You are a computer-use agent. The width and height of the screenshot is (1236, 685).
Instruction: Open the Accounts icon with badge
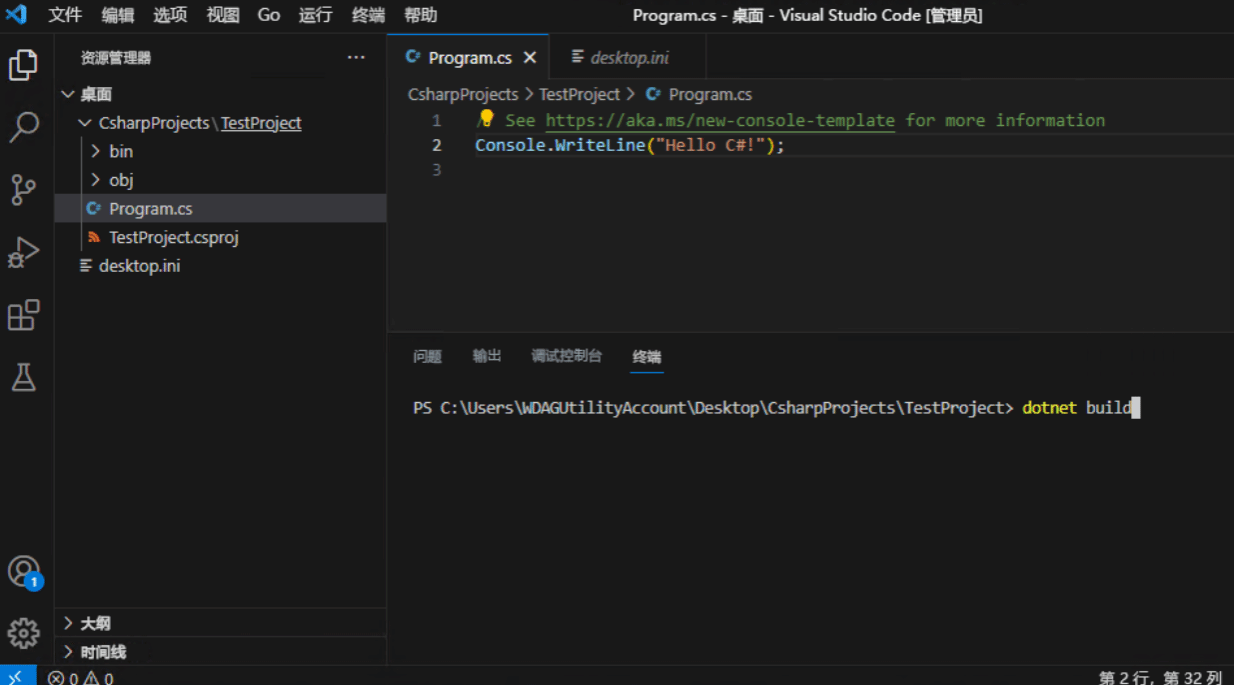point(24,572)
